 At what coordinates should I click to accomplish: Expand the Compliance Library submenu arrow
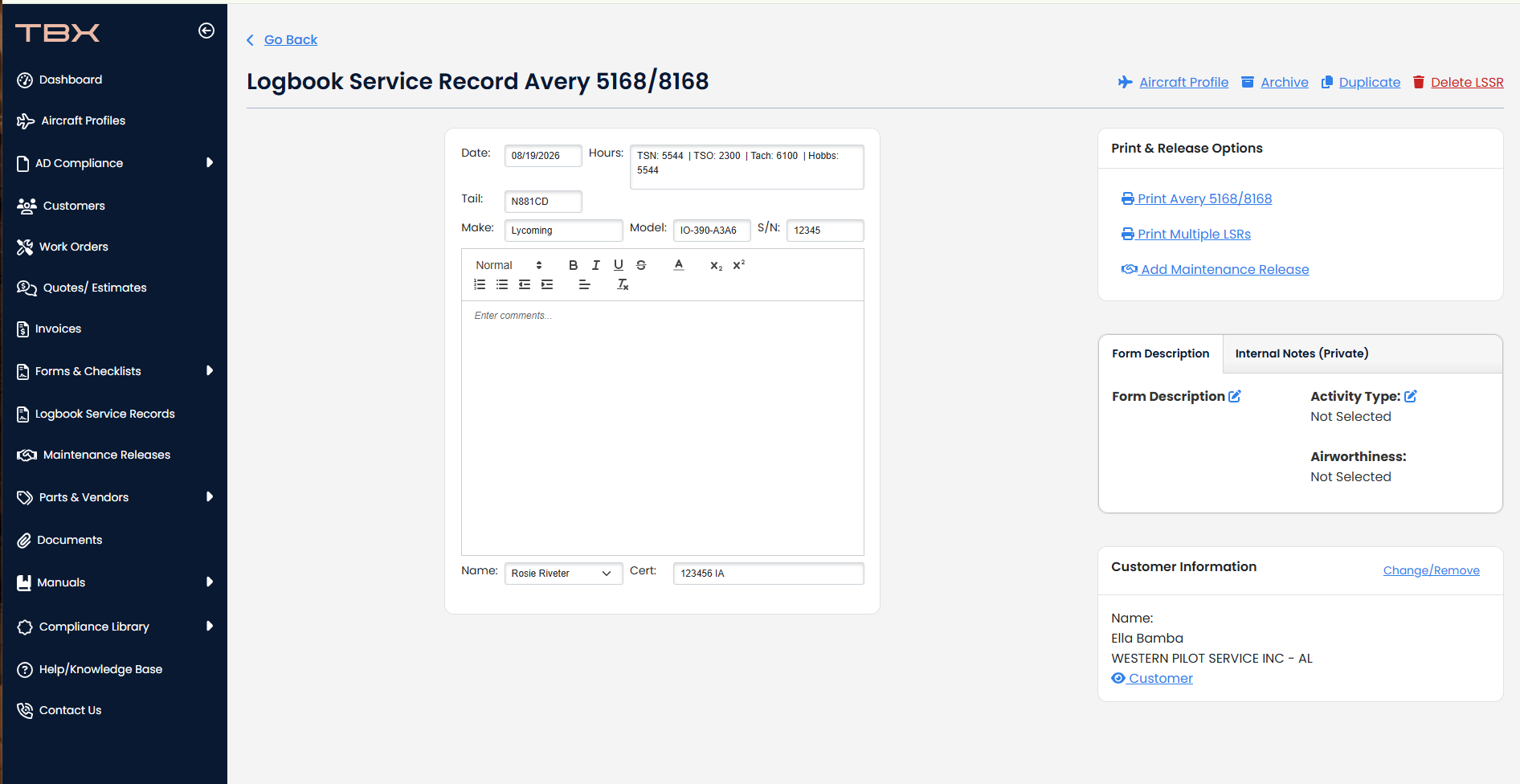point(210,626)
